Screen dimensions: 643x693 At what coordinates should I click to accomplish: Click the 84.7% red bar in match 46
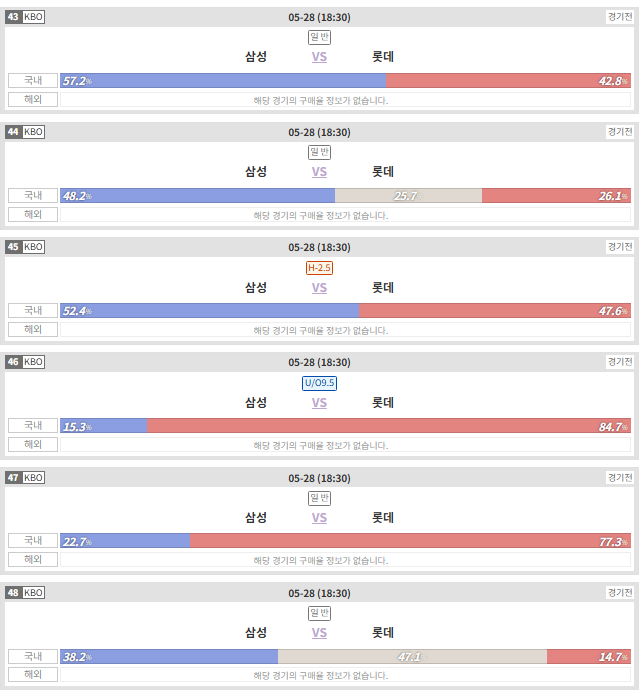[389, 426]
